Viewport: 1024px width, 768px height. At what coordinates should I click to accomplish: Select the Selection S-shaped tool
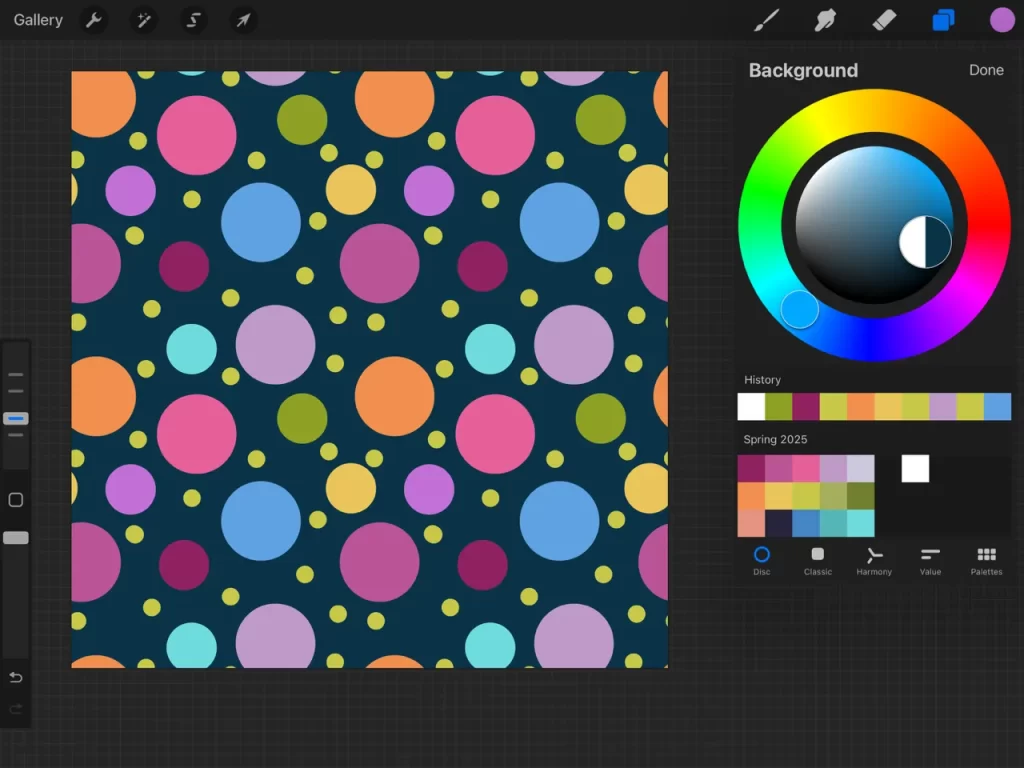(193, 20)
